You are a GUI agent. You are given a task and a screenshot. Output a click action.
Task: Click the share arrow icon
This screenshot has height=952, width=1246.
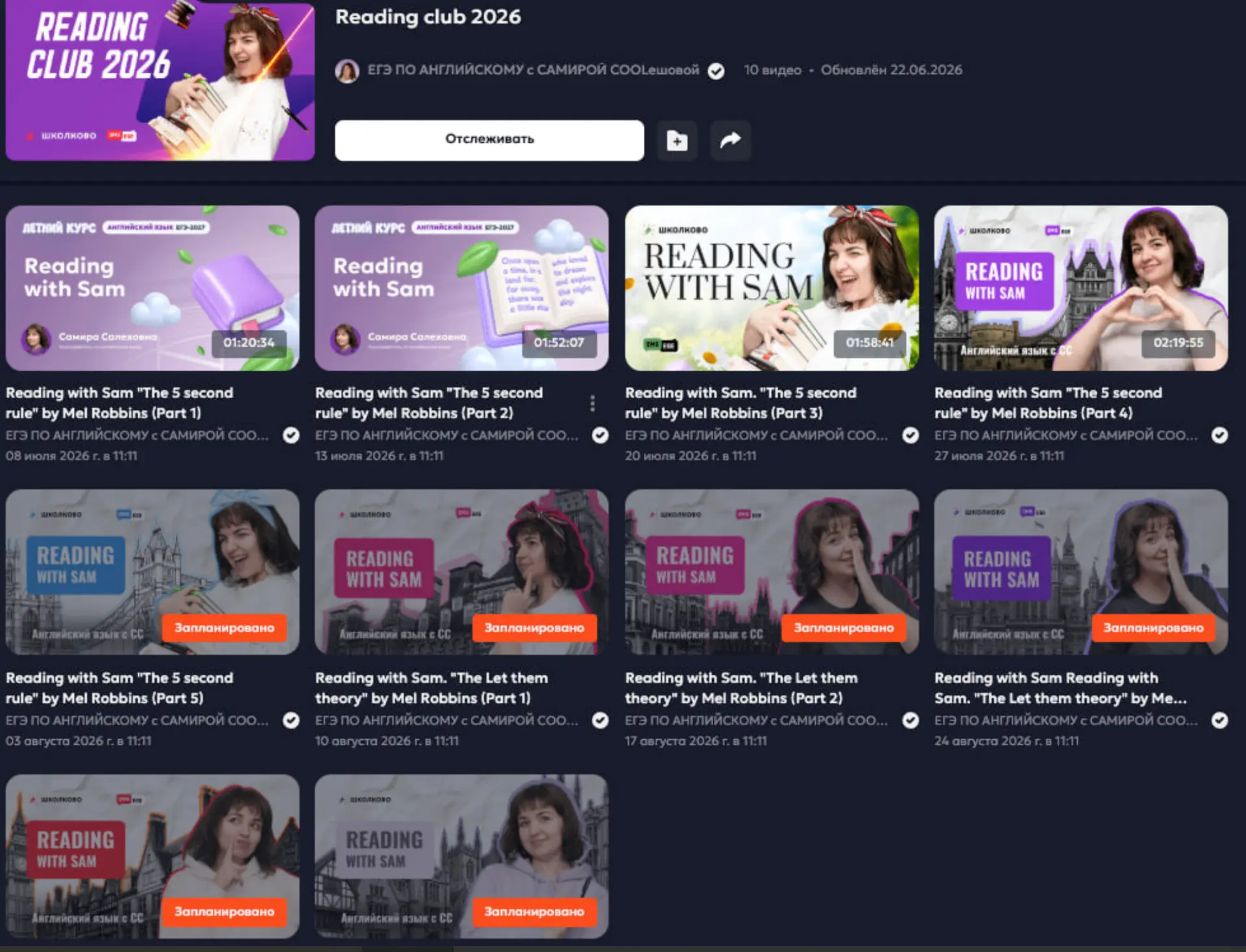(x=730, y=140)
